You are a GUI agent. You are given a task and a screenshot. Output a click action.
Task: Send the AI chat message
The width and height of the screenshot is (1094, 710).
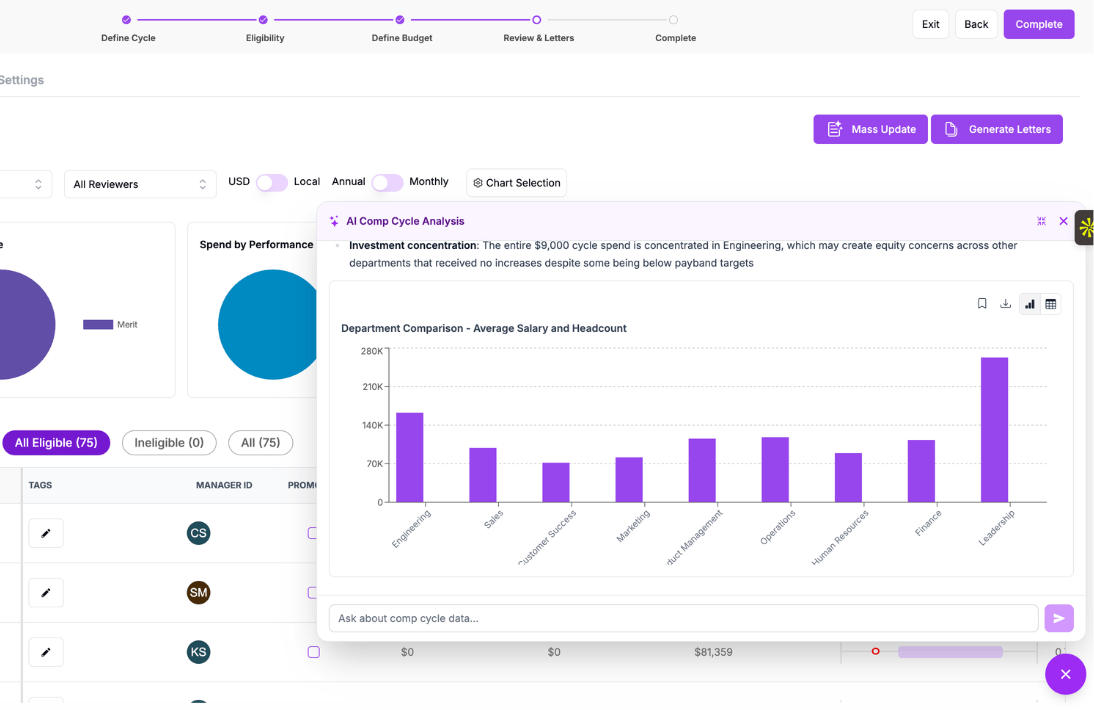[1059, 618]
